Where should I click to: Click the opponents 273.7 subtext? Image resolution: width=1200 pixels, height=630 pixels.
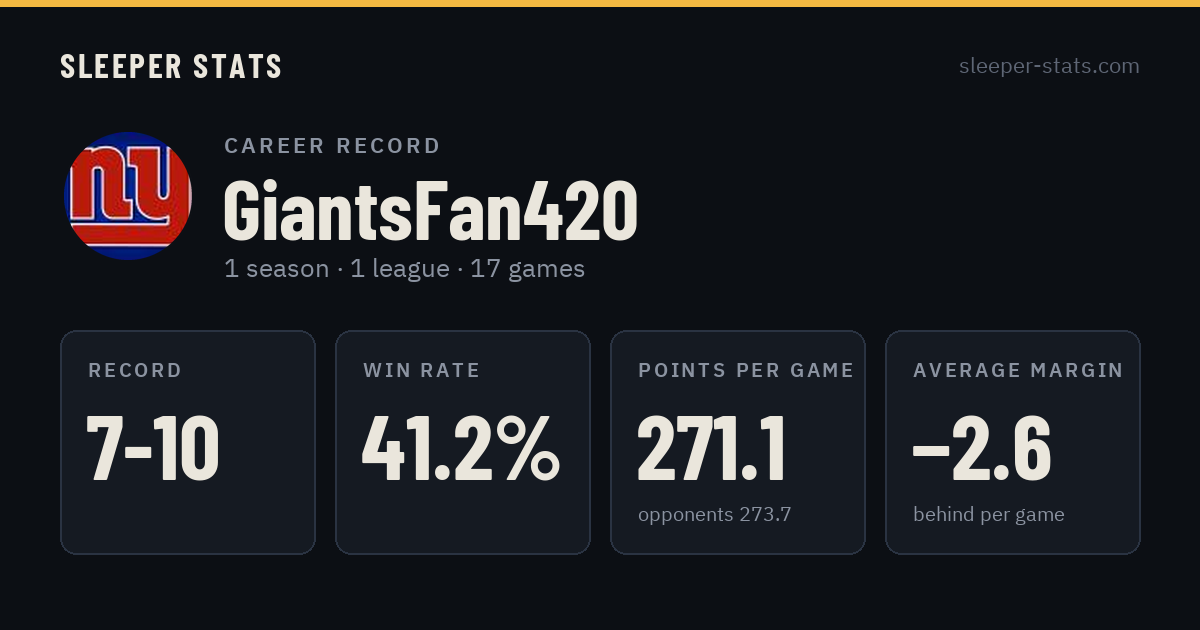click(x=714, y=515)
